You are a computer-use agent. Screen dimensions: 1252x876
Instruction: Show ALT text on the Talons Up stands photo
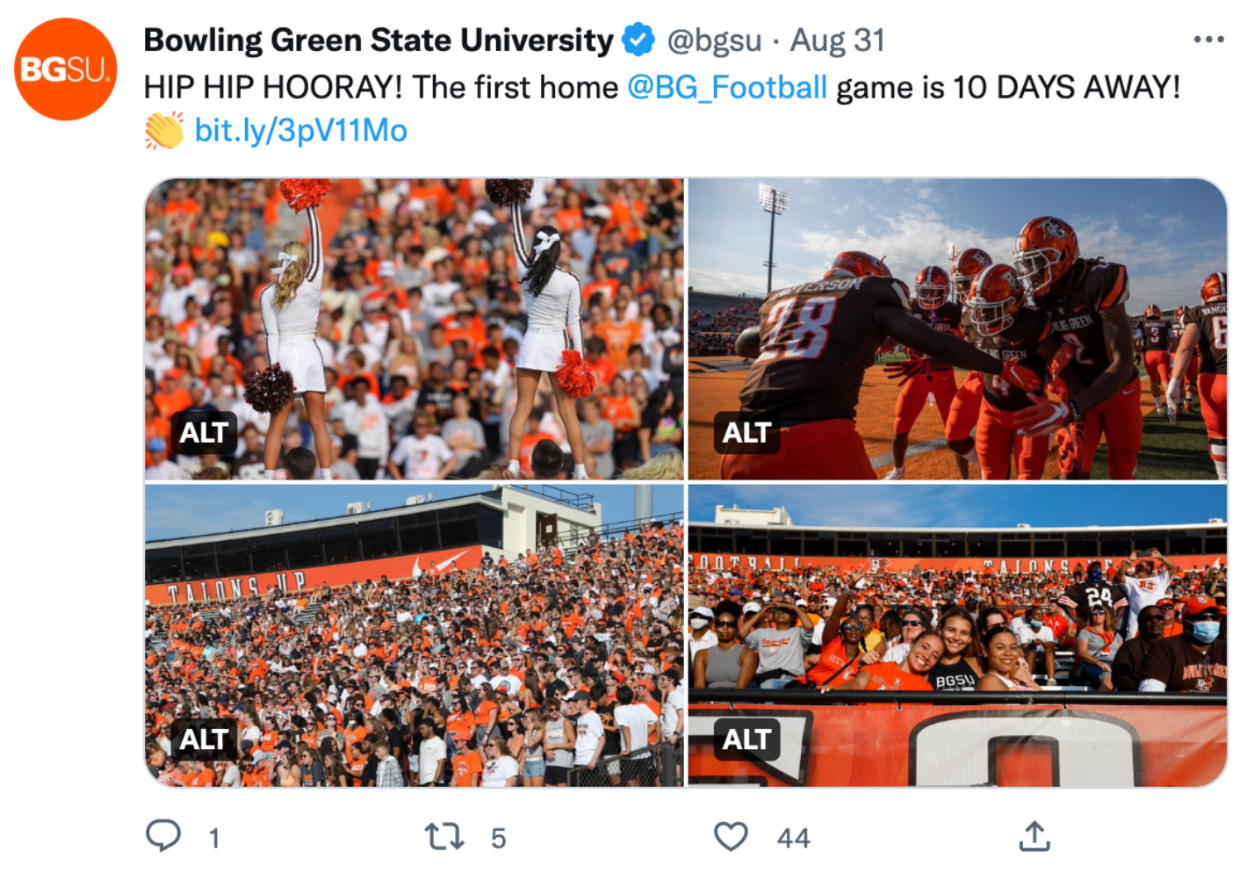(204, 739)
